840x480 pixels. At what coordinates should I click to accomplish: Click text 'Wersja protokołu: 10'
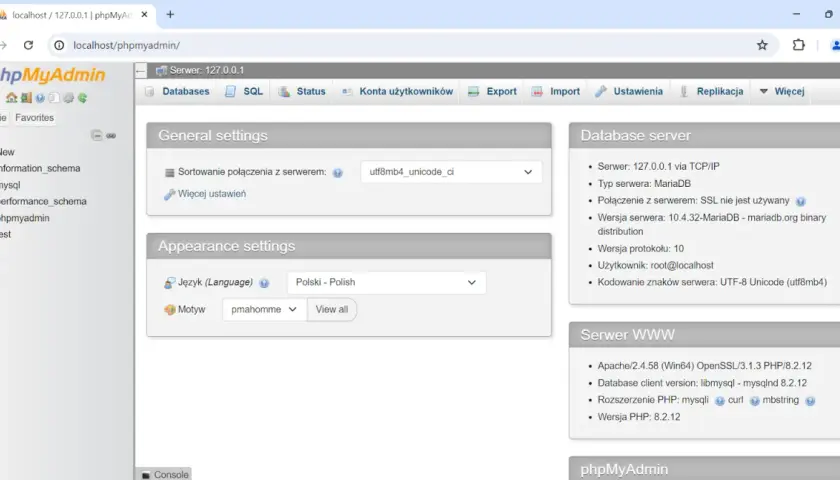[641, 249]
